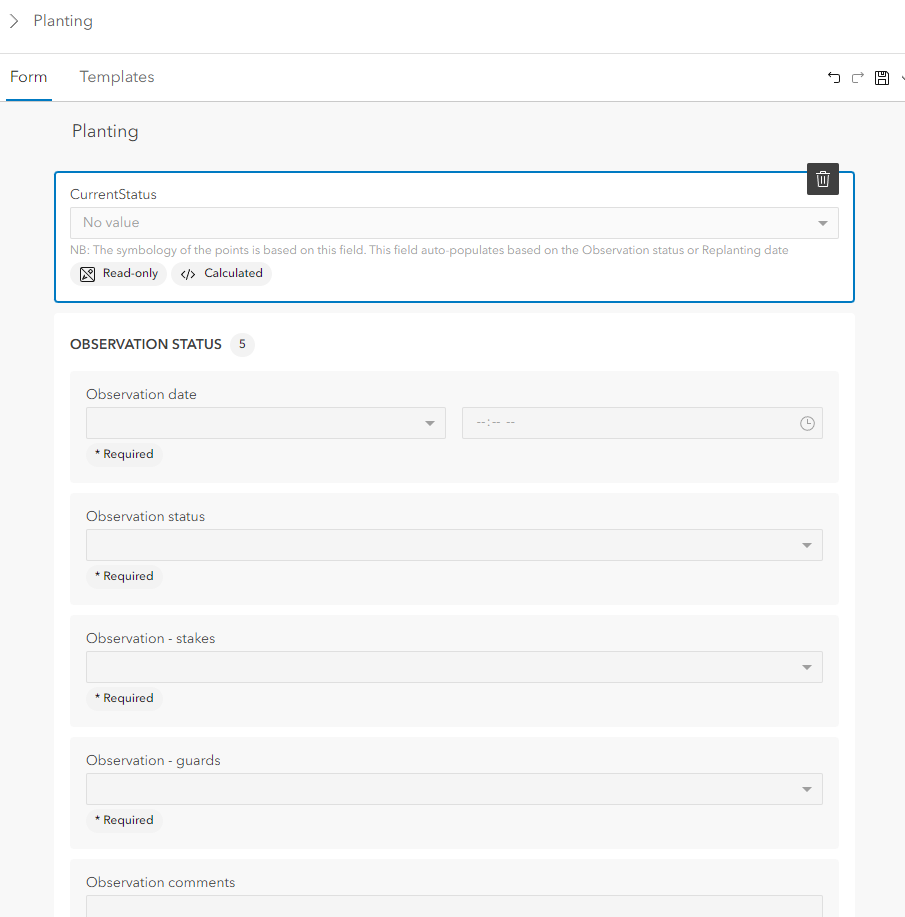Switch to the Templates tab

click(117, 77)
